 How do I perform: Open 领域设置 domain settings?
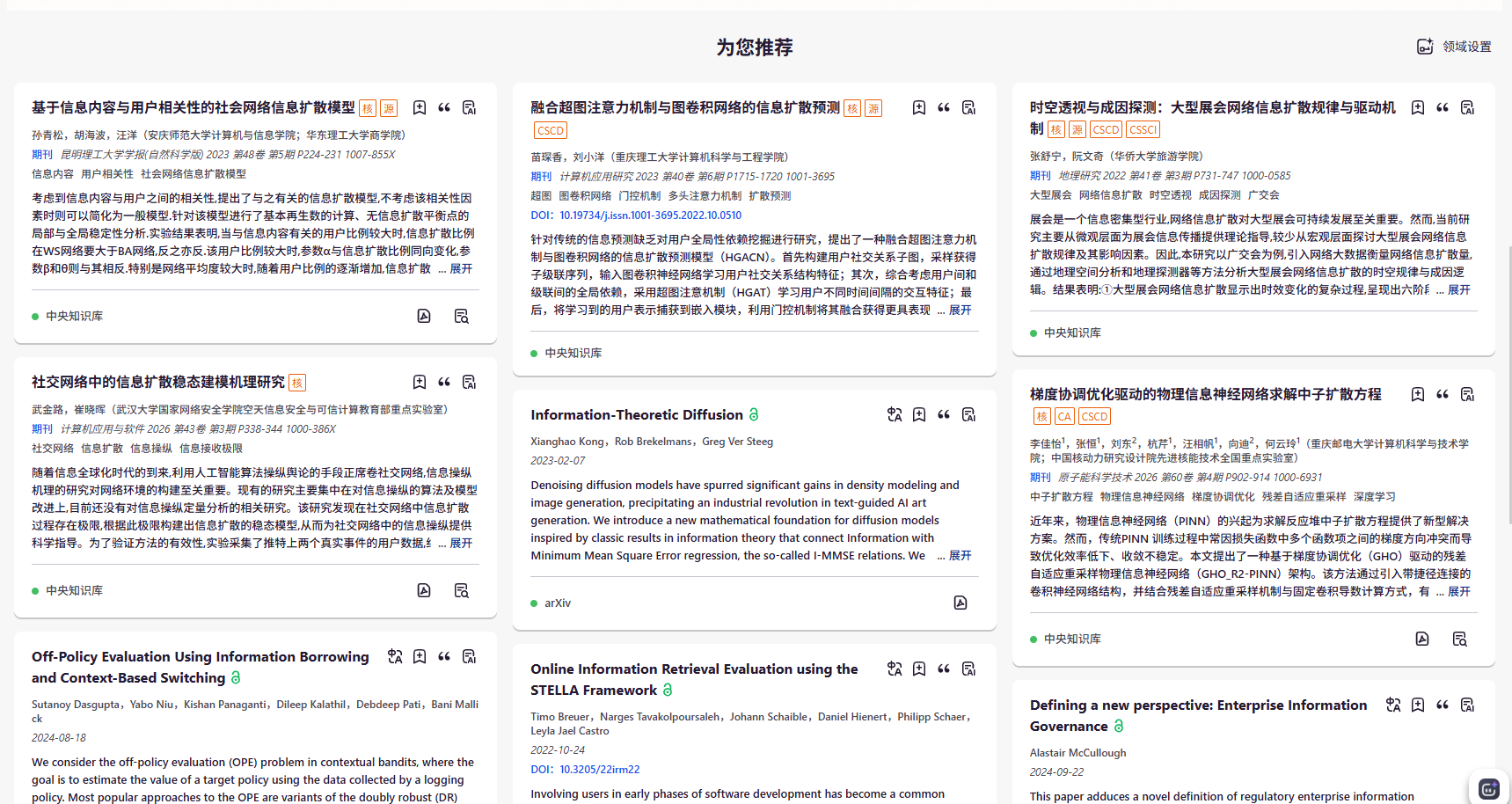click(x=1454, y=47)
